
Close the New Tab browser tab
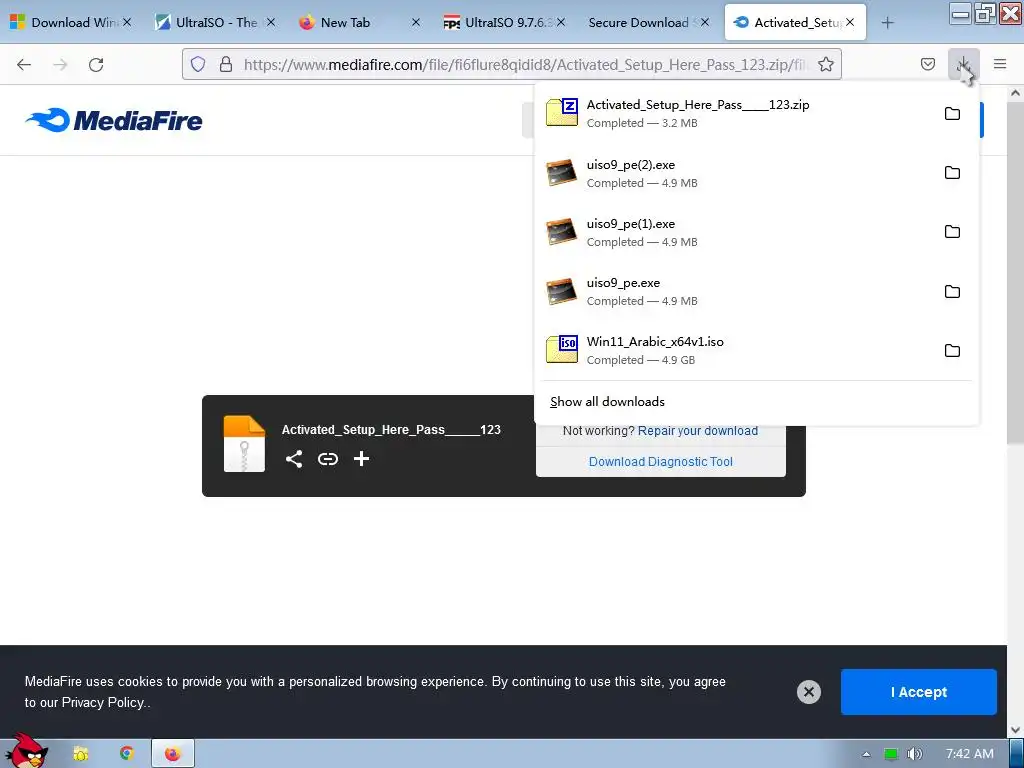click(416, 23)
